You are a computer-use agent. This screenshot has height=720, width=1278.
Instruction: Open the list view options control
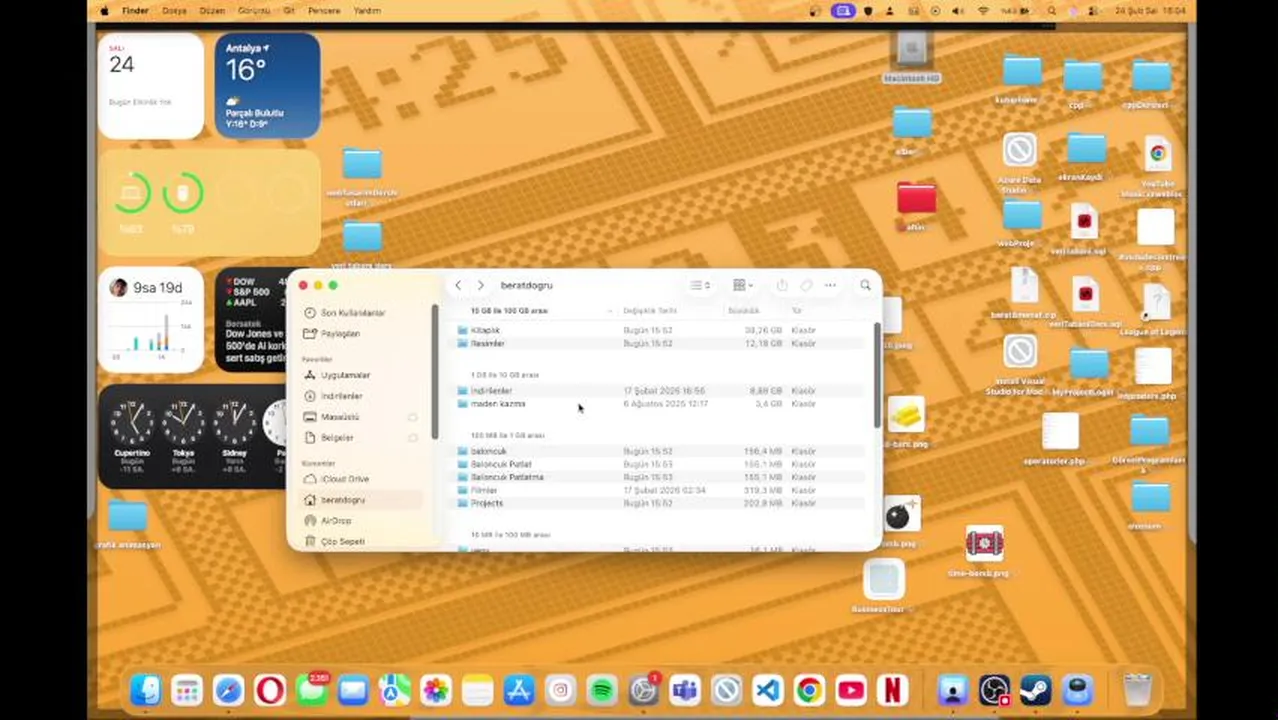click(x=700, y=285)
